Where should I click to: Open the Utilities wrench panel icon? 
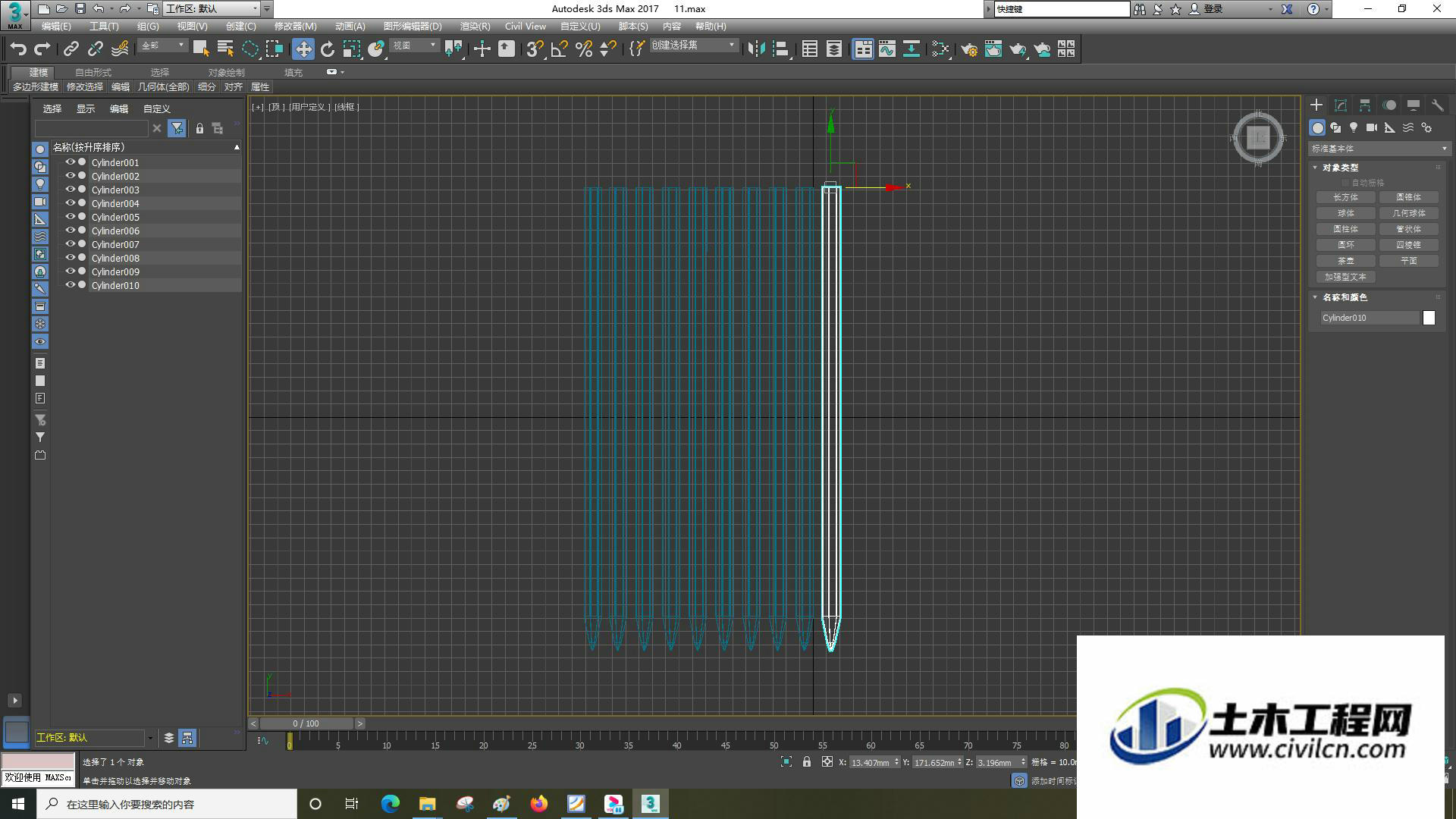pos(1438,105)
